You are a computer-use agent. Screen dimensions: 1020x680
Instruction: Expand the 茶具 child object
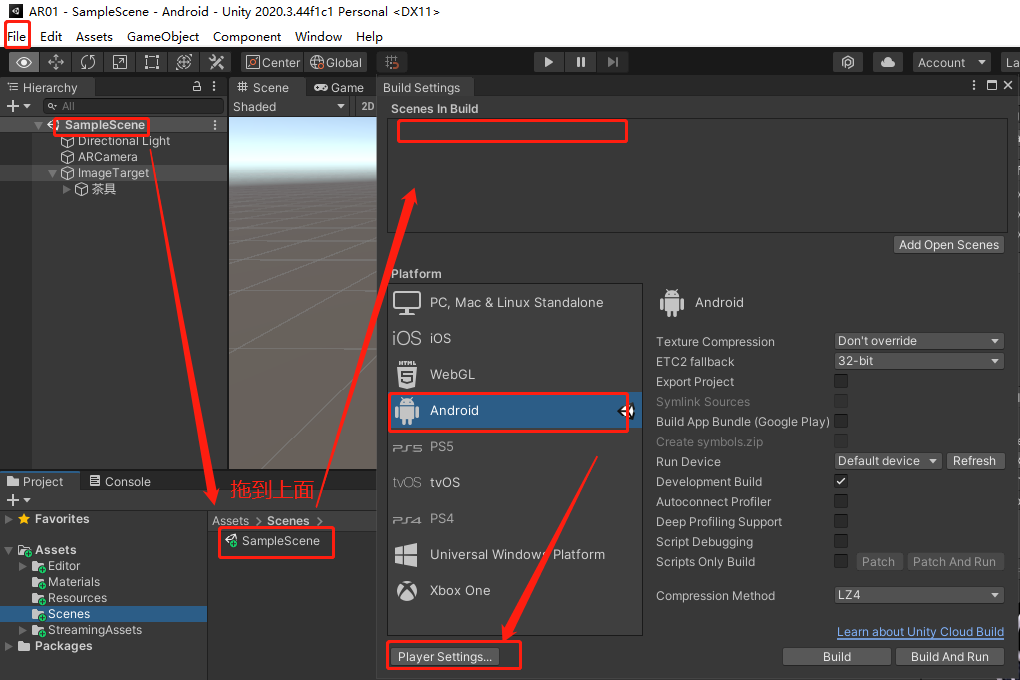coord(66,189)
